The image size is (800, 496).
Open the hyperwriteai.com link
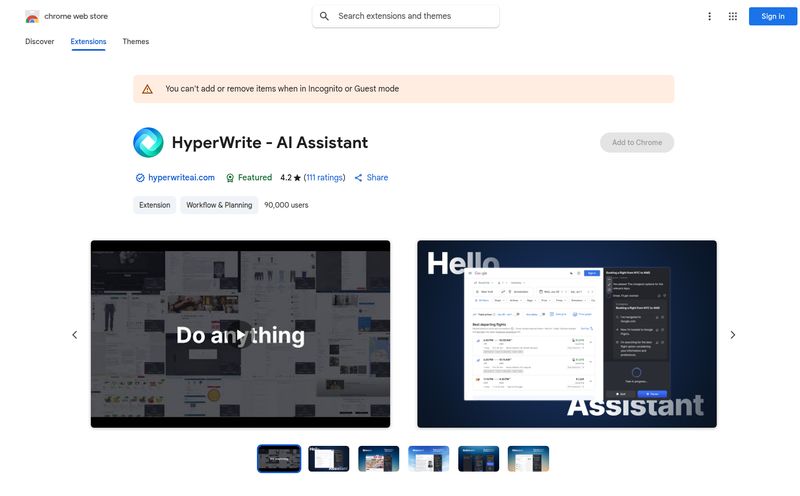[181, 178]
